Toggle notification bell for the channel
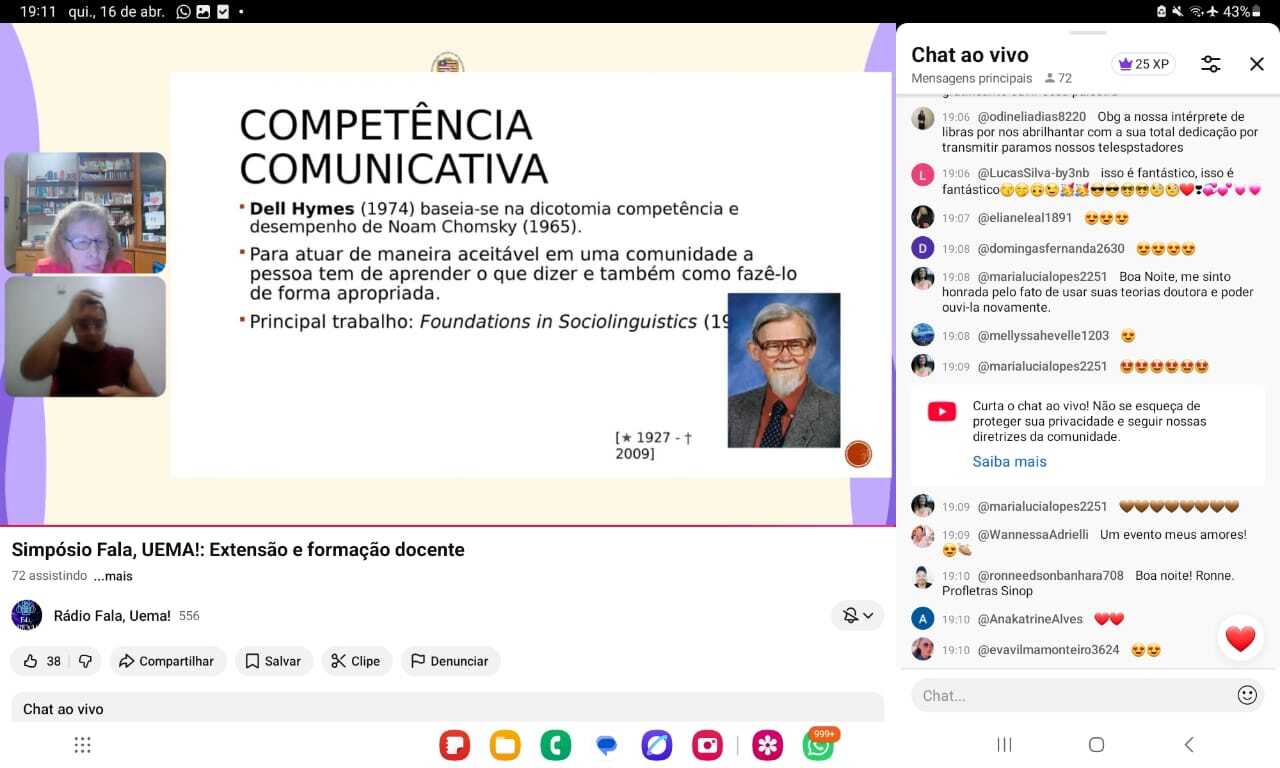 point(850,615)
